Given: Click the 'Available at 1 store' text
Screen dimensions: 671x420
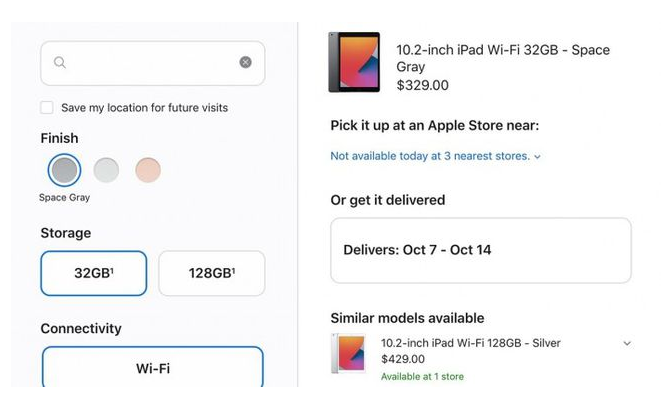Looking at the screenshot, I should click(422, 377).
